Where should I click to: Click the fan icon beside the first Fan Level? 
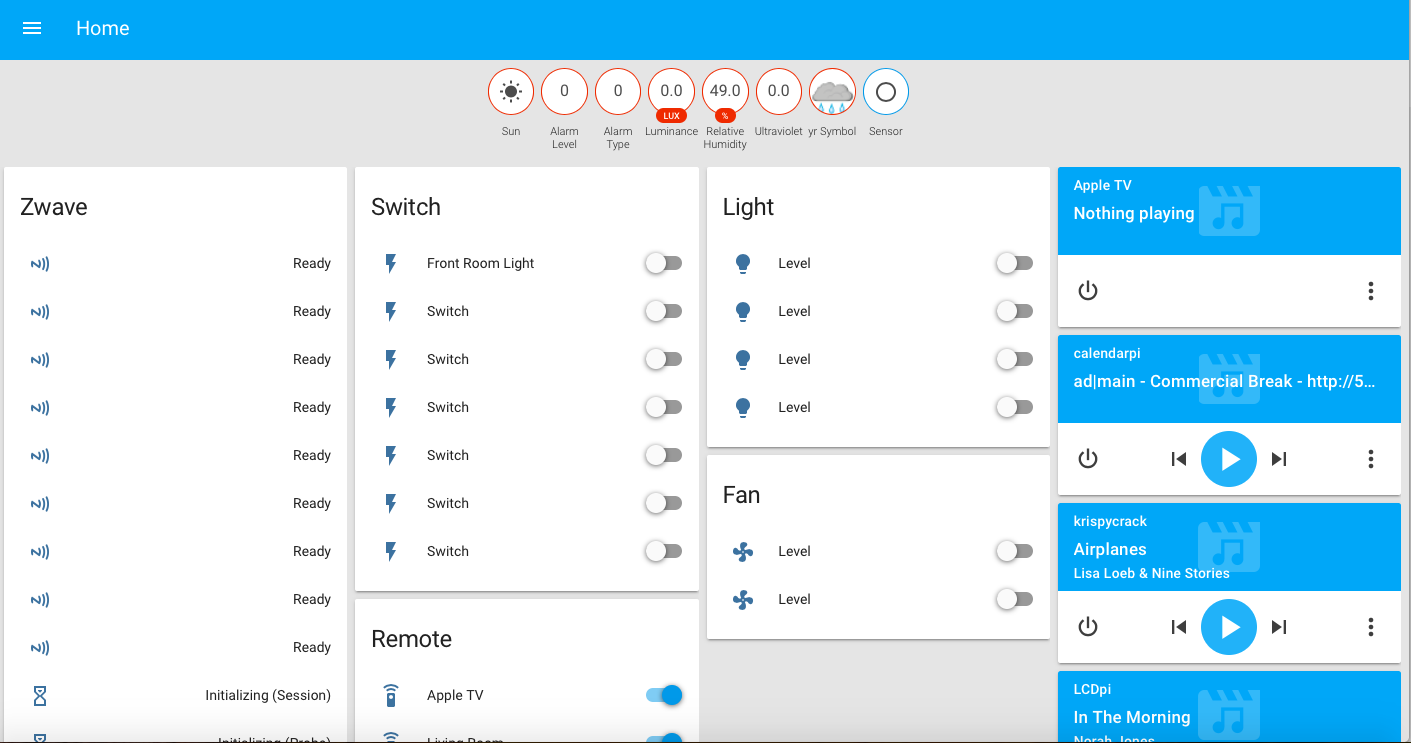743,551
